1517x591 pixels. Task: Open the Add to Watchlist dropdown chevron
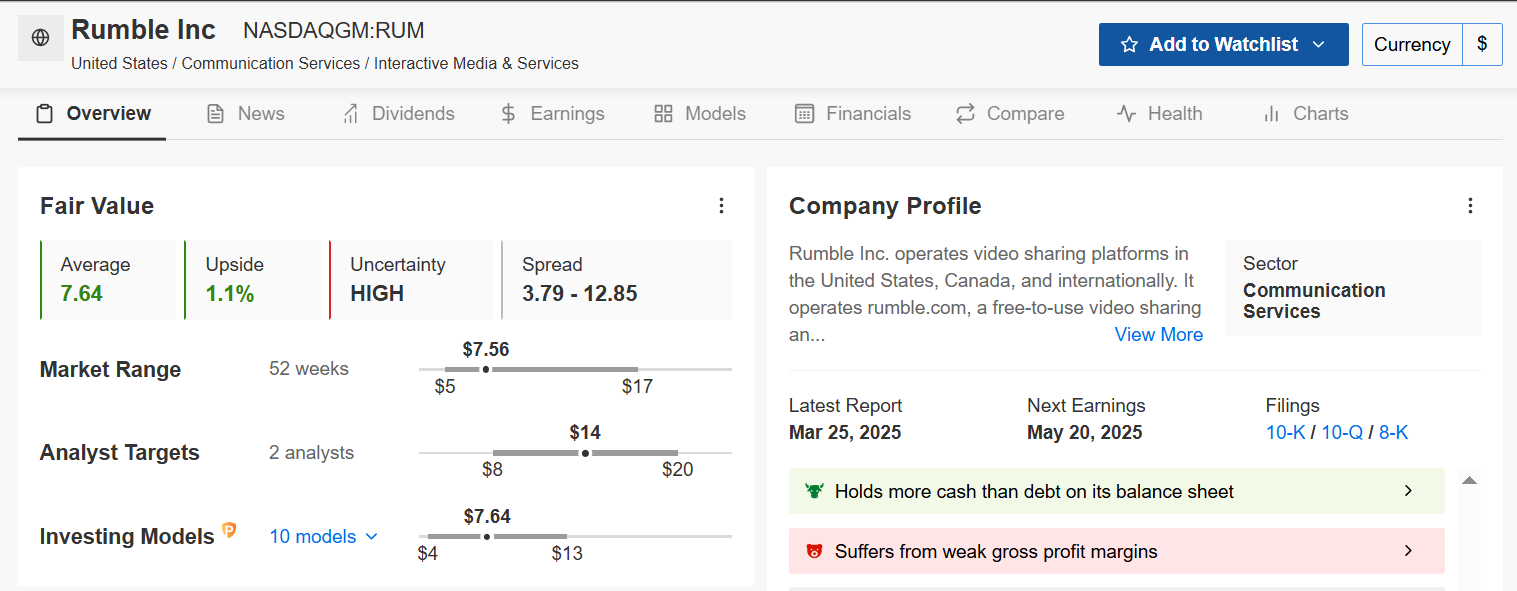pos(1318,45)
